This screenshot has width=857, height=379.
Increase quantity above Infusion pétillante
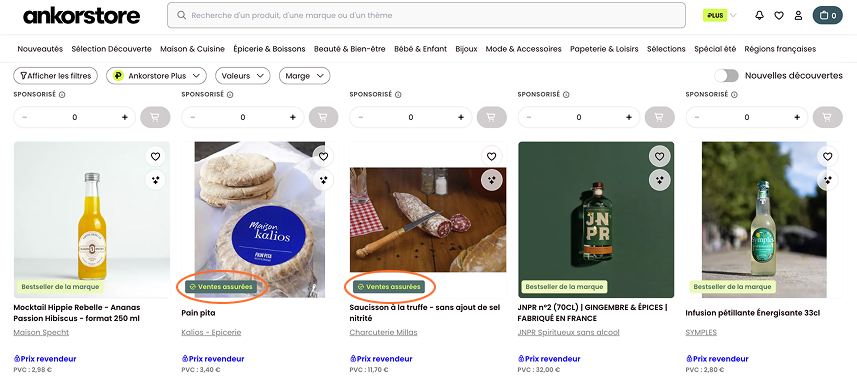click(x=797, y=117)
